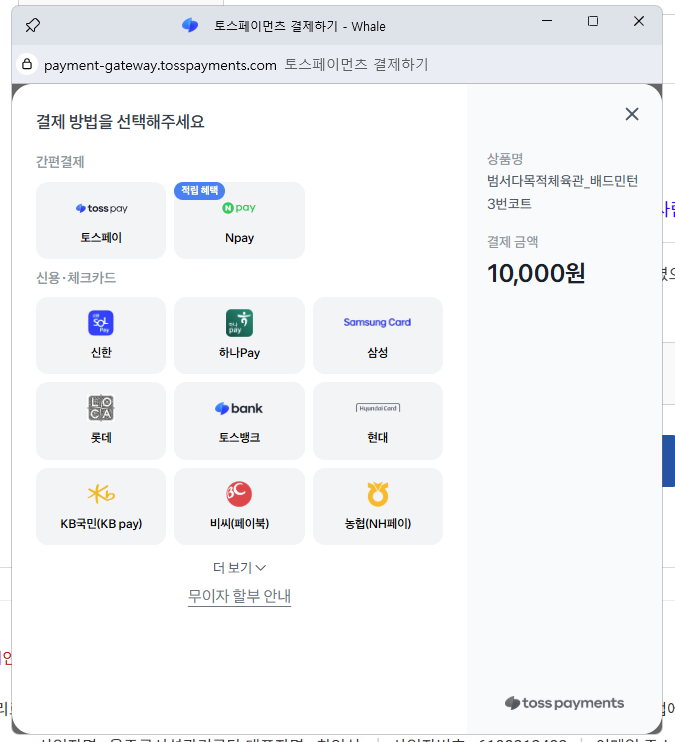675x742 pixels.
Task: Select 신한 SOL Pay card
Action: click(101, 336)
